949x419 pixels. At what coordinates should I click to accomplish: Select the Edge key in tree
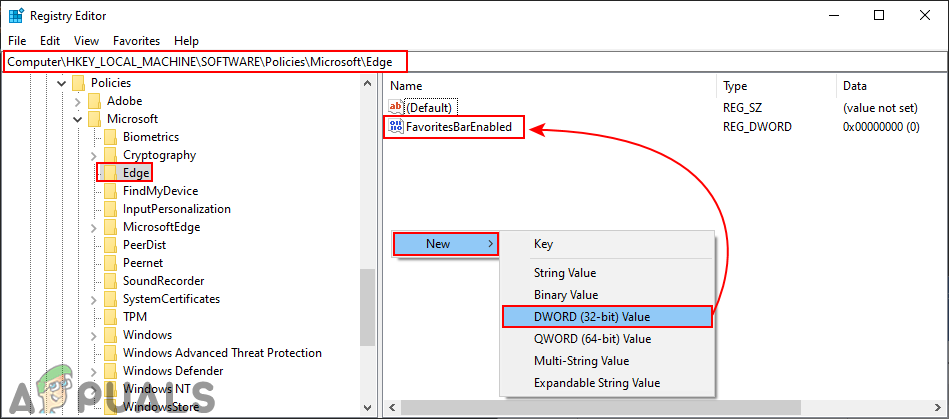[135, 173]
